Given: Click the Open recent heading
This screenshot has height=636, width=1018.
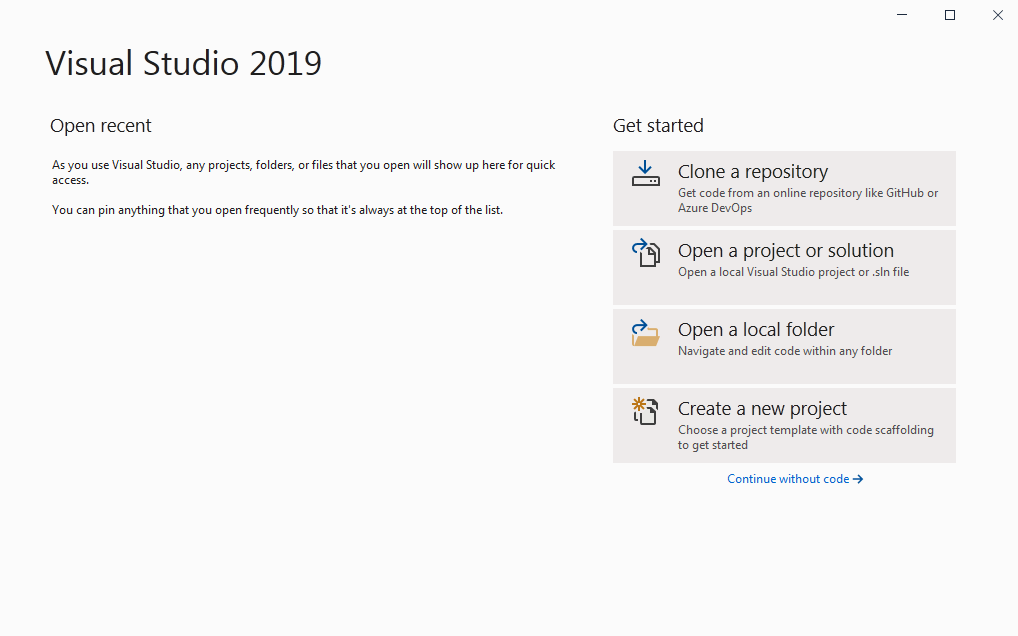Looking at the screenshot, I should pyautogui.click(x=101, y=125).
